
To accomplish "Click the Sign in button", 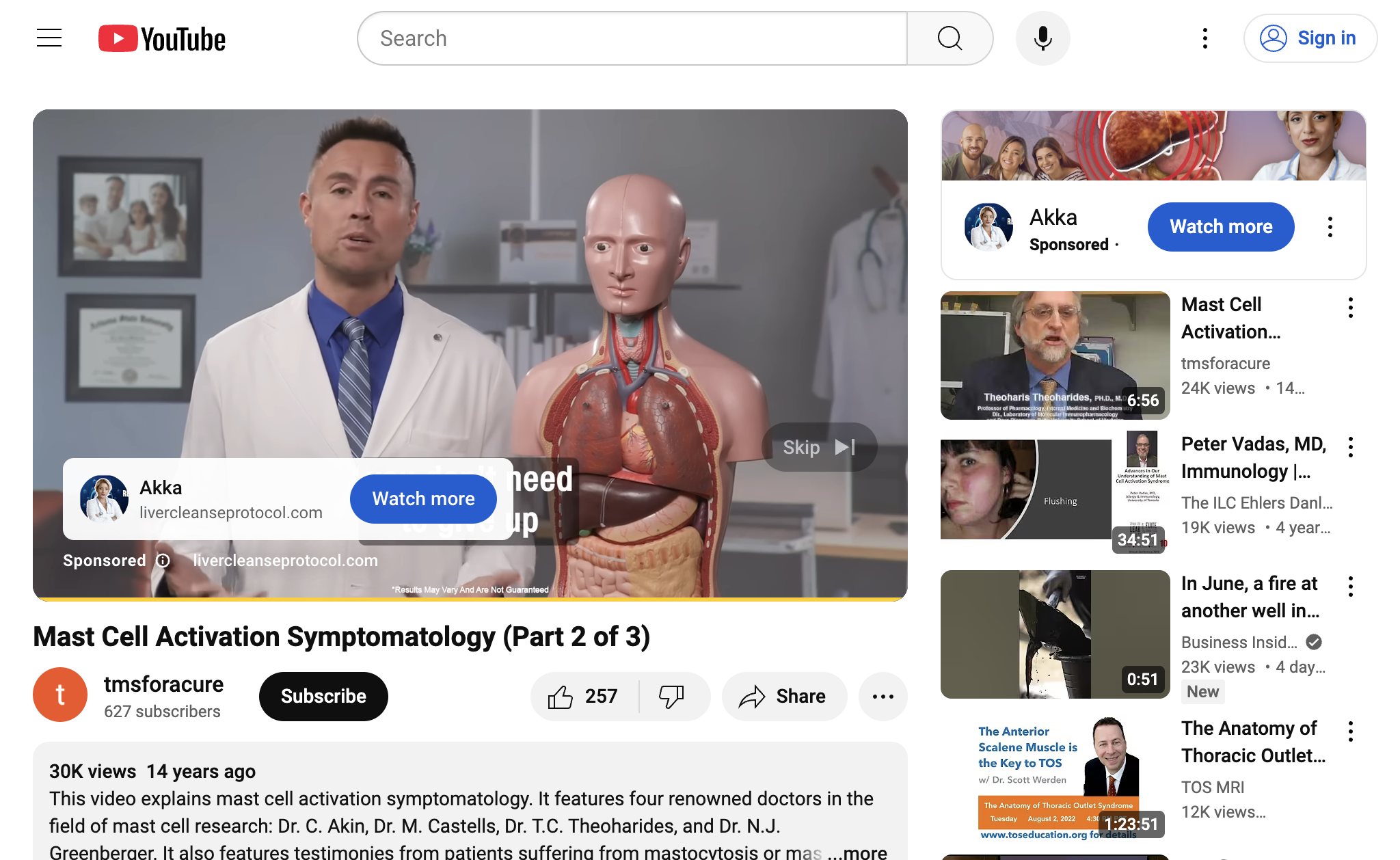I will (x=1310, y=38).
